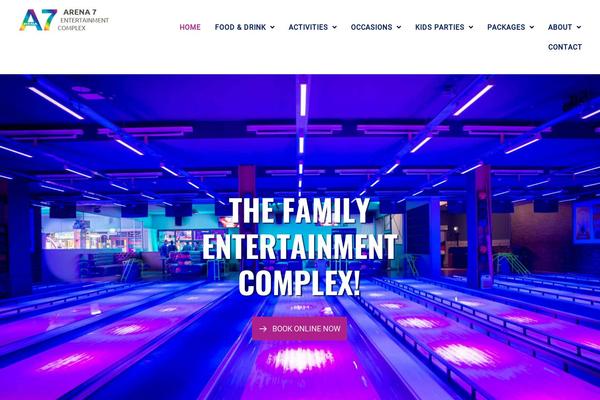Select the Activities menu label
The image size is (600, 400).
[308, 27]
